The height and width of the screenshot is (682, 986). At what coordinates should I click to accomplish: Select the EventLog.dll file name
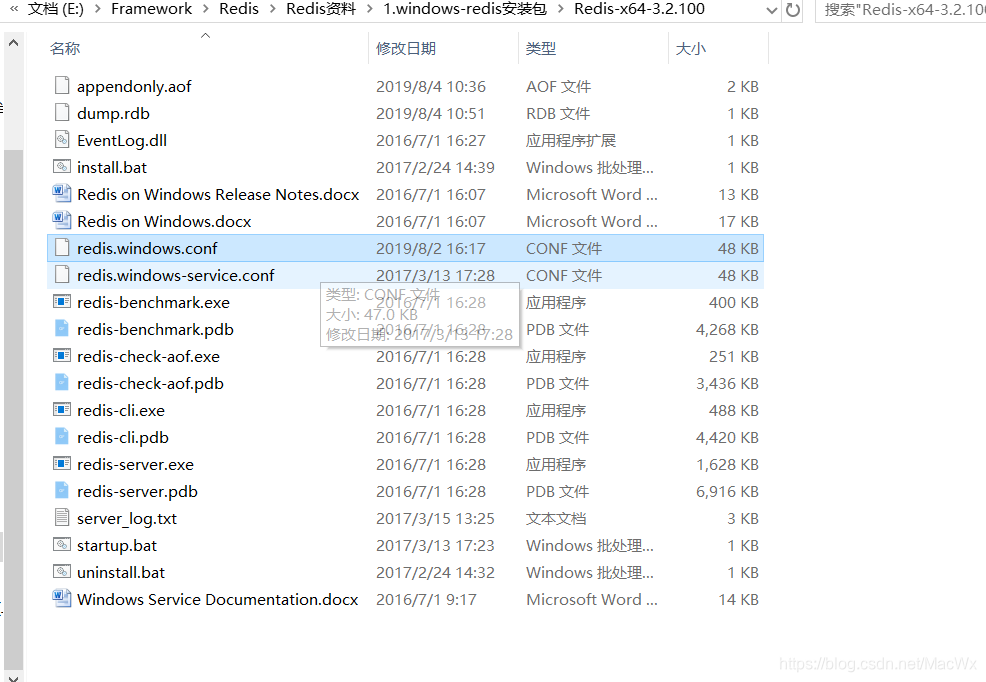coord(122,141)
